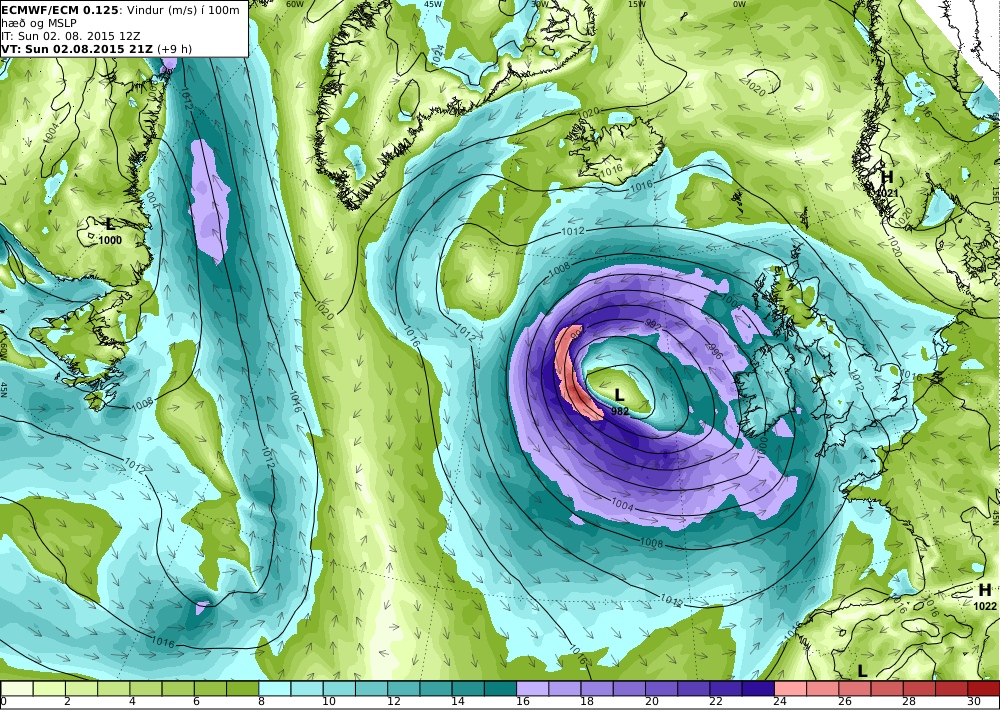Click the 0W longitude label at top

[x=740, y=4]
